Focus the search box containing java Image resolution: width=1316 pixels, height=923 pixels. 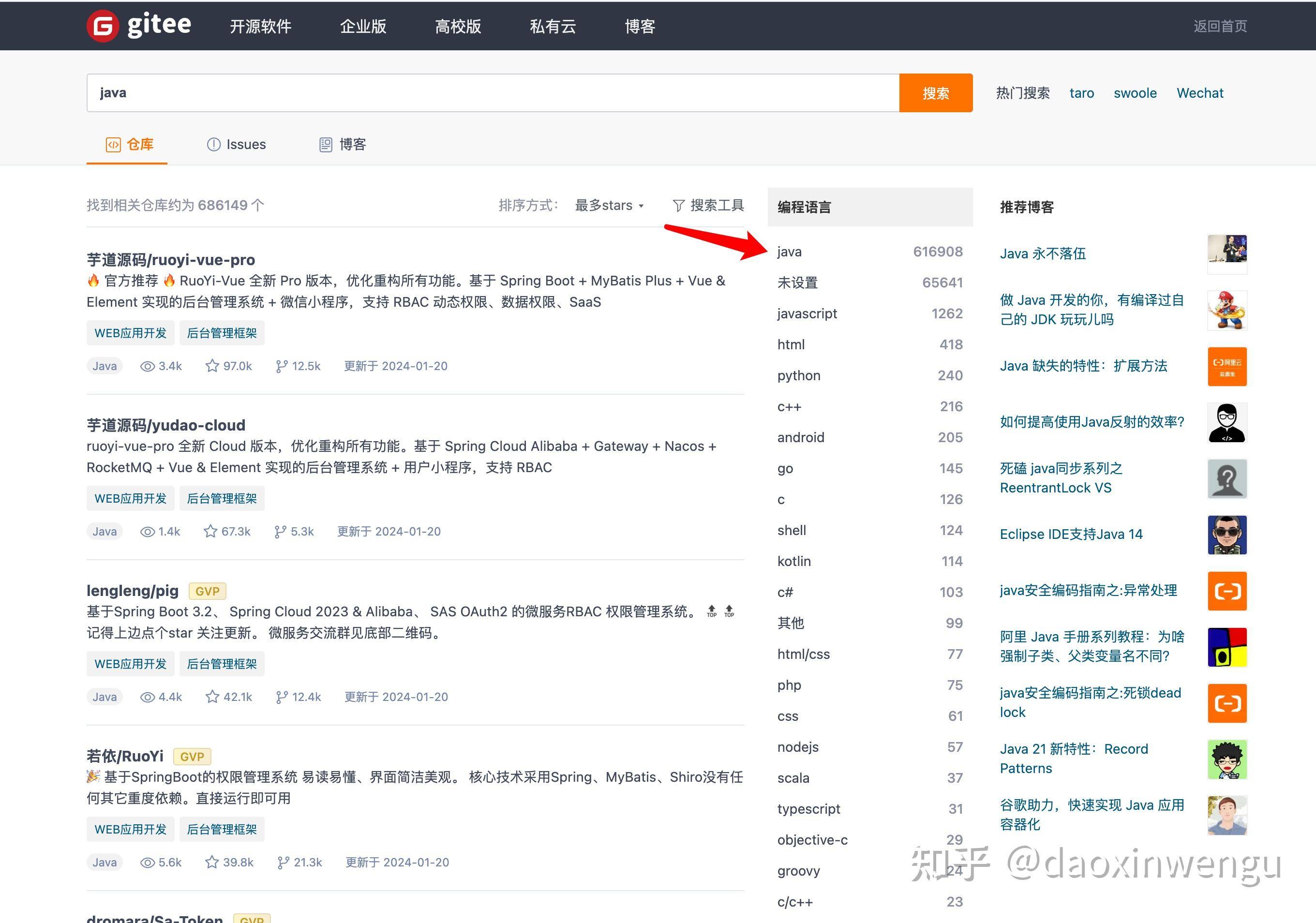tap(493, 93)
